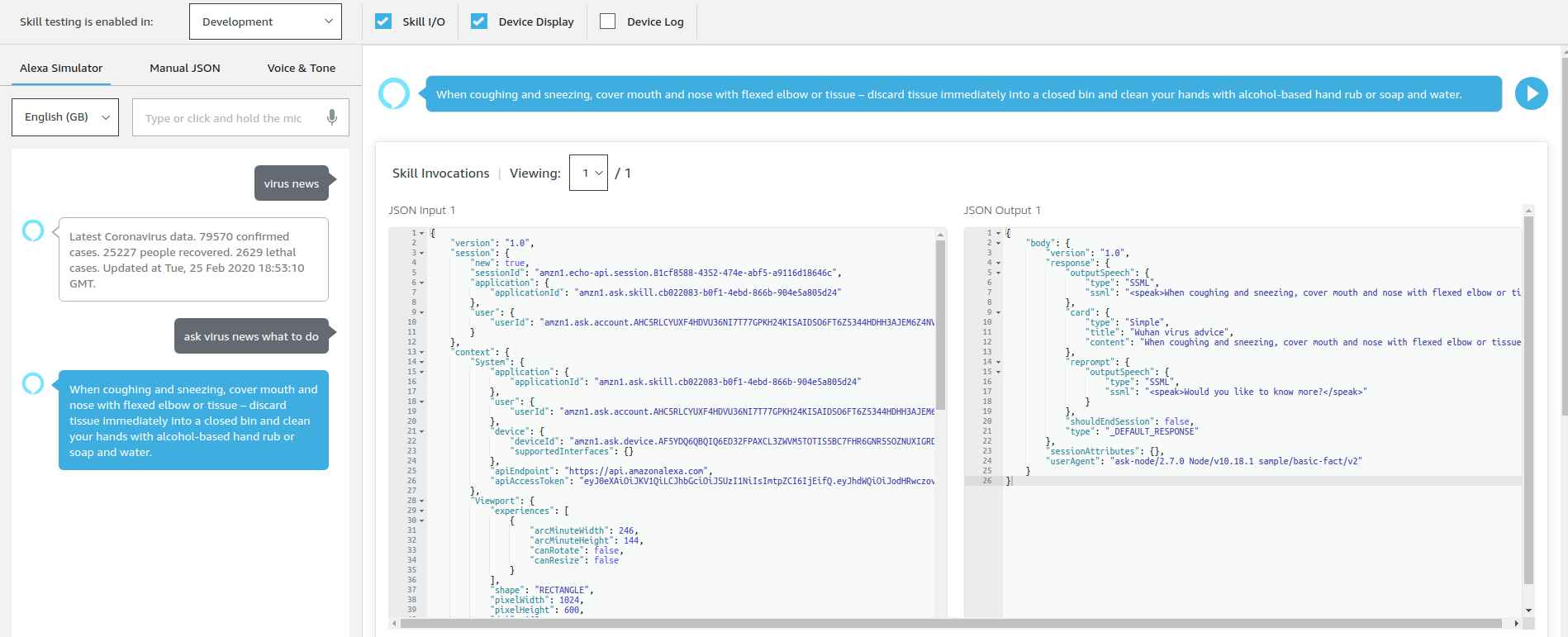The width and height of the screenshot is (1568, 637).
Task: Click the JSON Input vertical scrollbar
Action: pos(940,326)
